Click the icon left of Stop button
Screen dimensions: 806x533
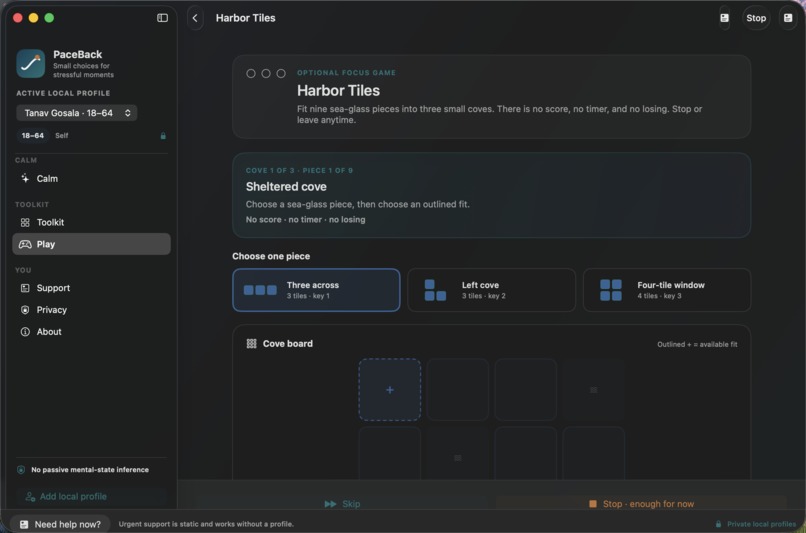click(x=724, y=18)
